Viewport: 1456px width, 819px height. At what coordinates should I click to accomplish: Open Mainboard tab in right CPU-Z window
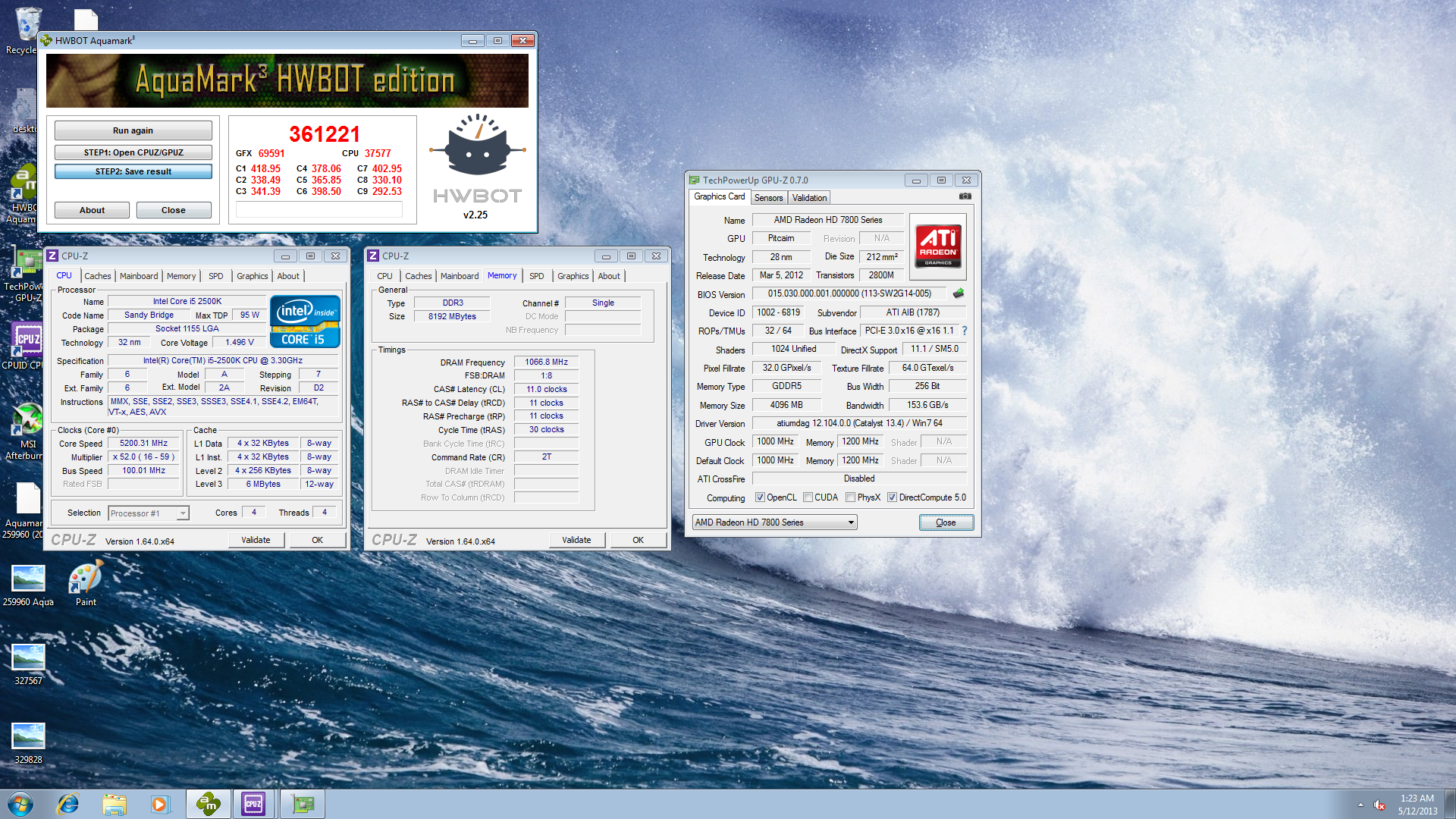tap(460, 276)
